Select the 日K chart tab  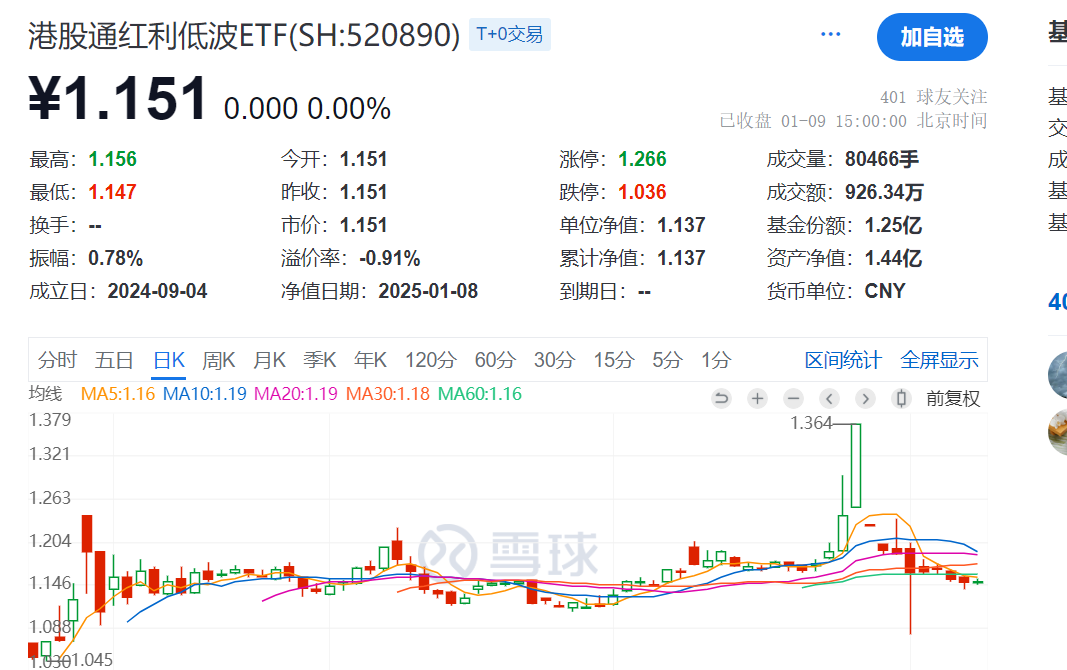169,360
